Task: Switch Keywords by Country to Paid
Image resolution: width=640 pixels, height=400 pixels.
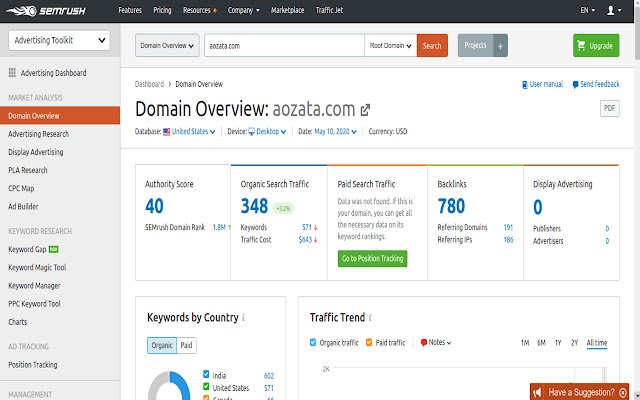Action: pos(187,345)
